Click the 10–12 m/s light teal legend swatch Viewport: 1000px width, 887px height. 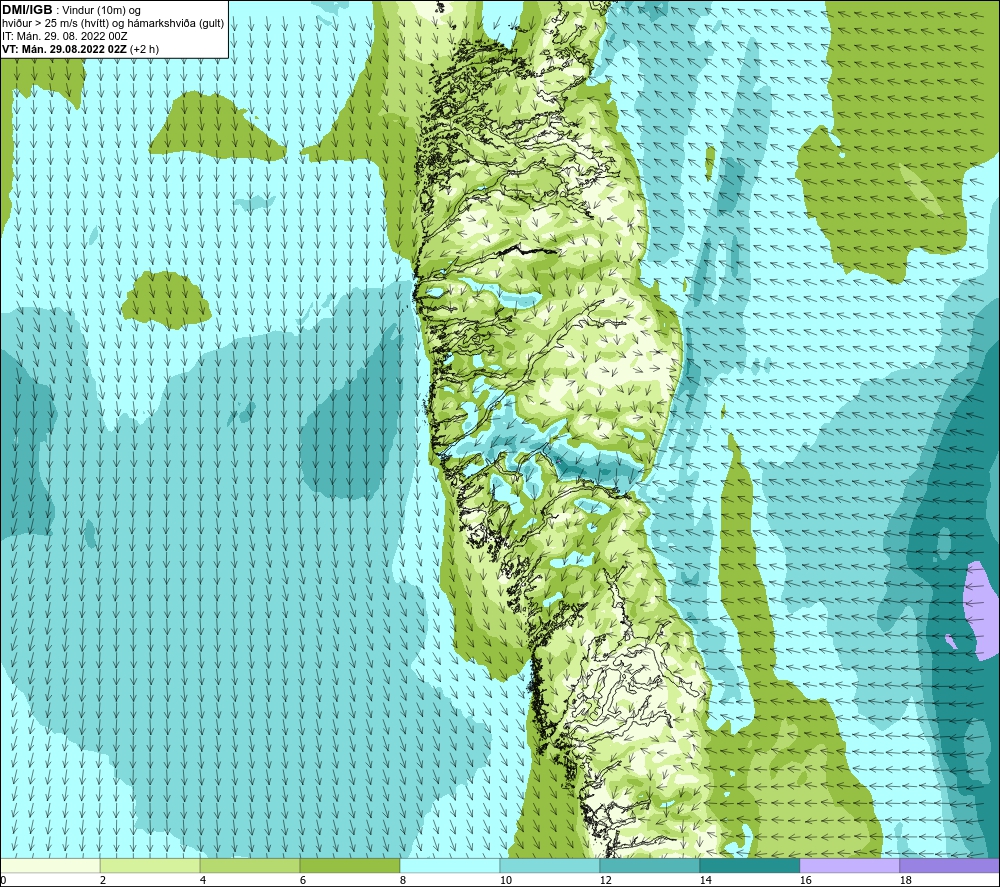pos(550,865)
